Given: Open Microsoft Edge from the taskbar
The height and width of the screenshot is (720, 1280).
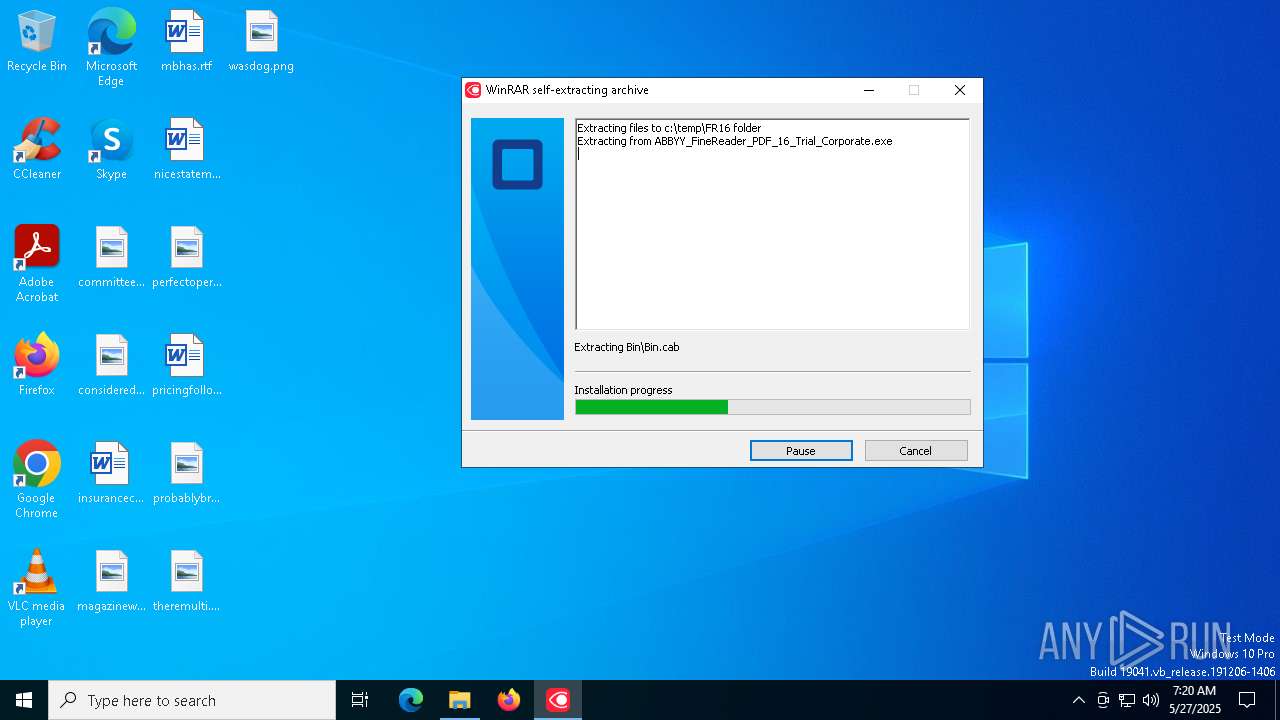Looking at the screenshot, I should [x=411, y=700].
